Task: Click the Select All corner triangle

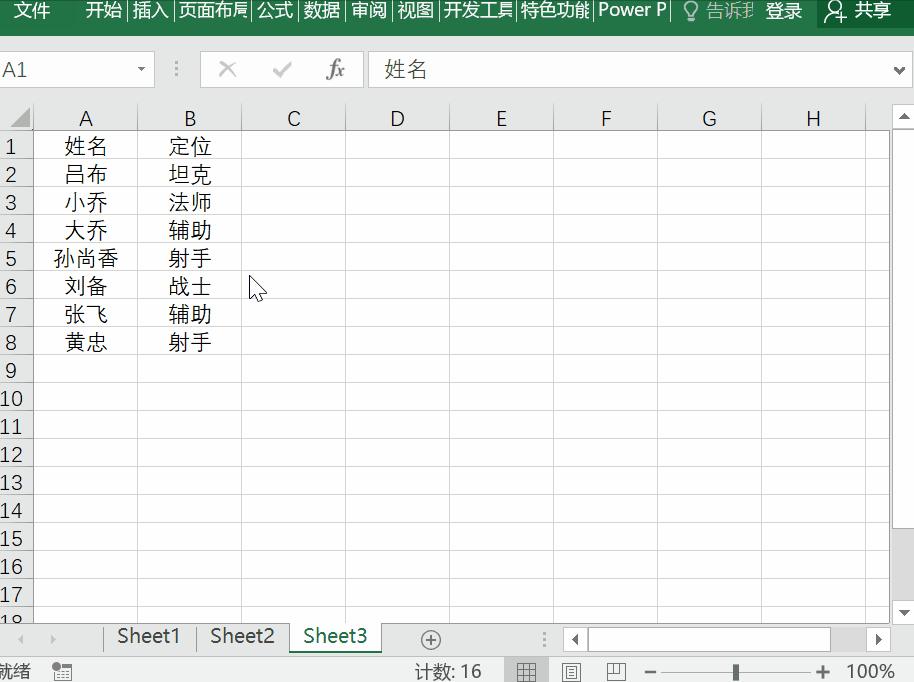Action: [x=19, y=118]
